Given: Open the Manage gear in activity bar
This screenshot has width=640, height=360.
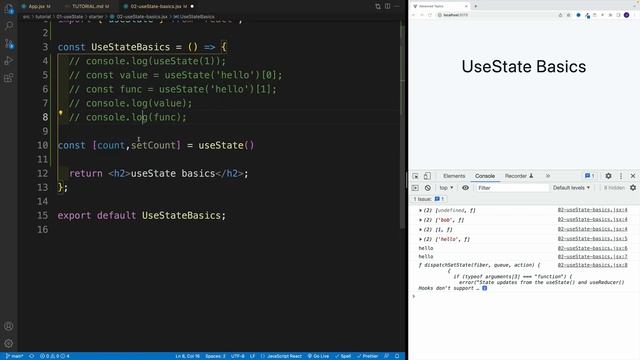Looking at the screenshot, I should click(9, 343).
